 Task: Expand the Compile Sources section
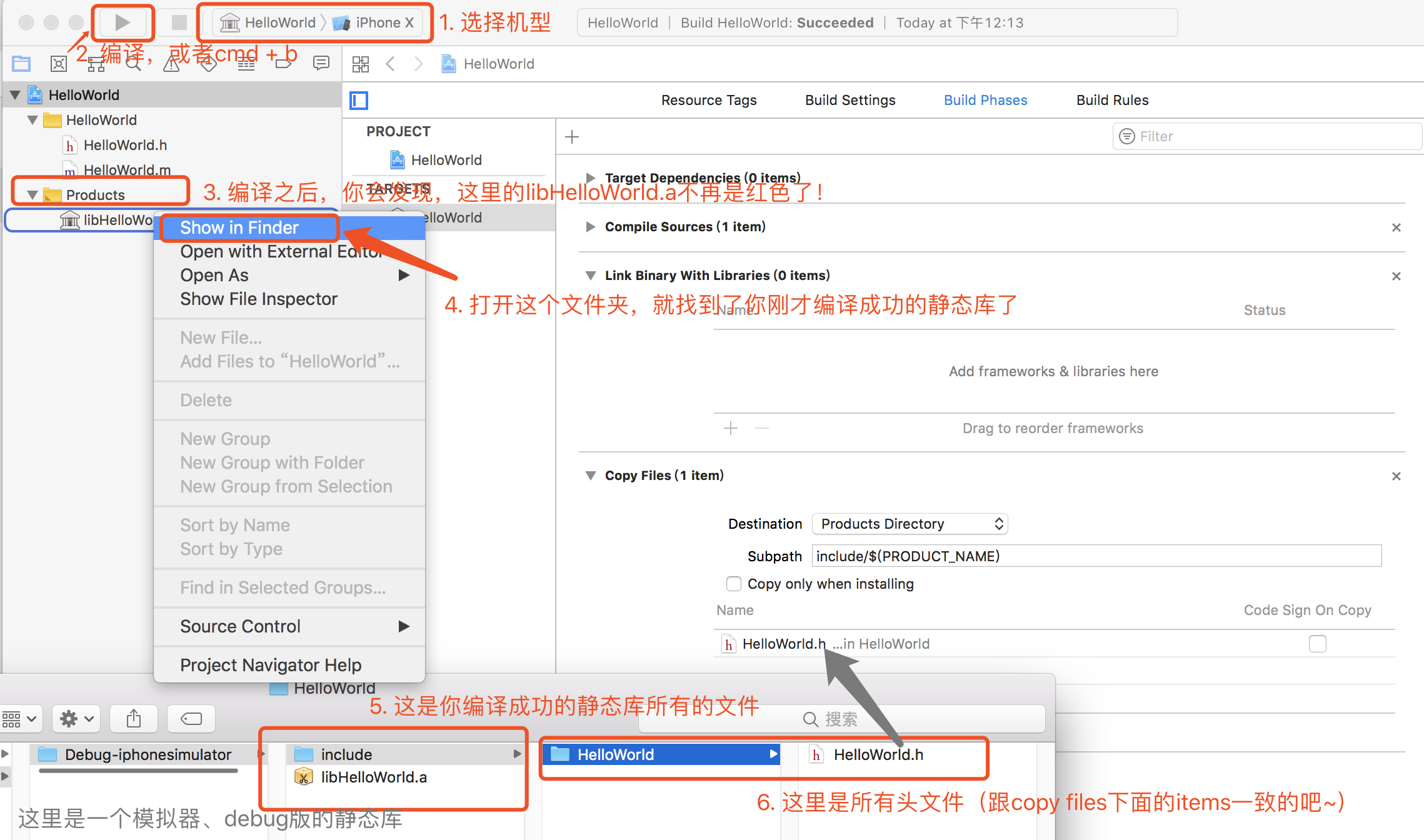click(590, 227)
